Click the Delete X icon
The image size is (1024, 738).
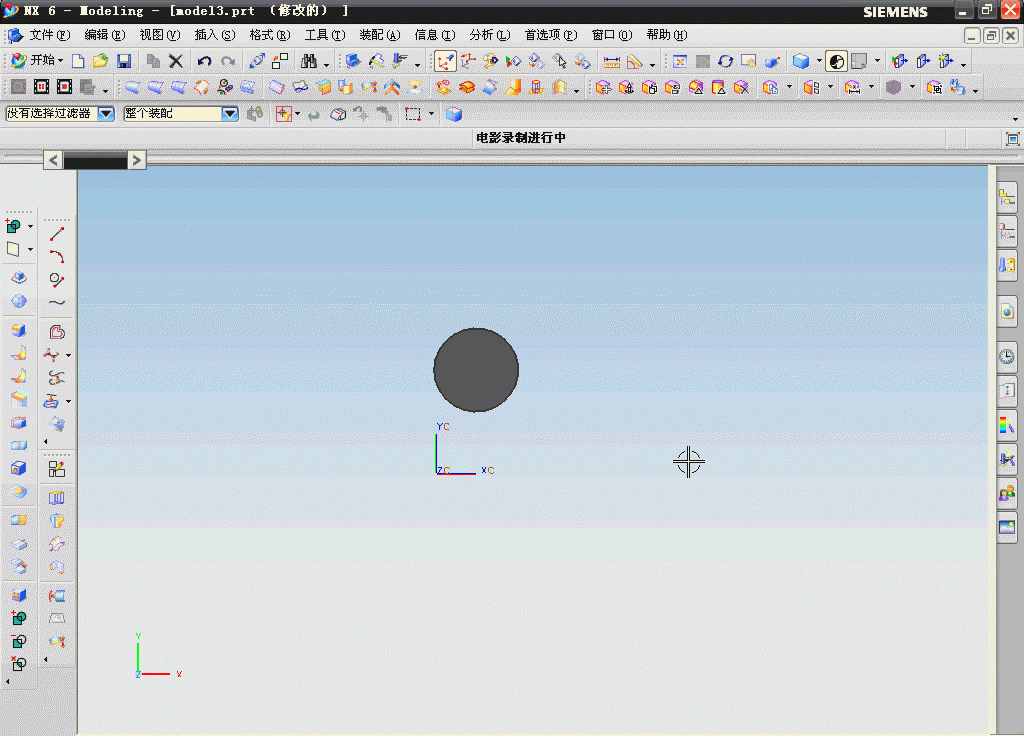point(176,61)
